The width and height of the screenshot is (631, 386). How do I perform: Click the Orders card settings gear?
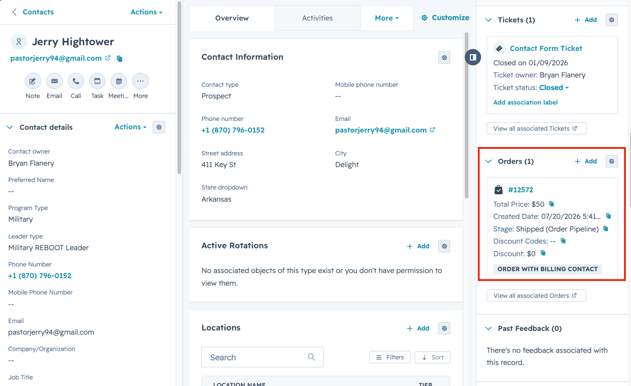point(612,161)
